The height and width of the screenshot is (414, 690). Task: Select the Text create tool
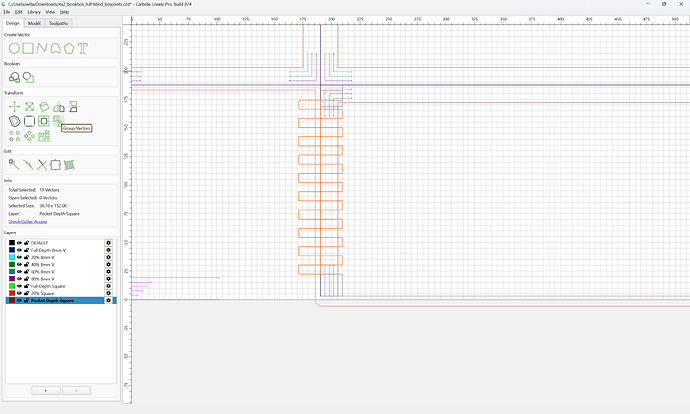(x=83, y=48)
